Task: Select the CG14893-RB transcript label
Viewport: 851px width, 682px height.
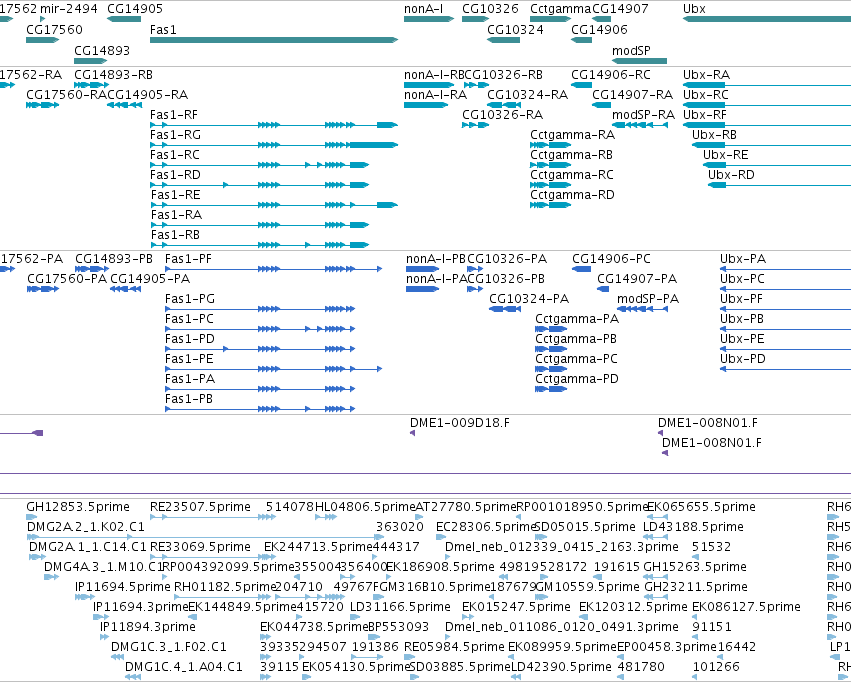Action: pos(113,75)
